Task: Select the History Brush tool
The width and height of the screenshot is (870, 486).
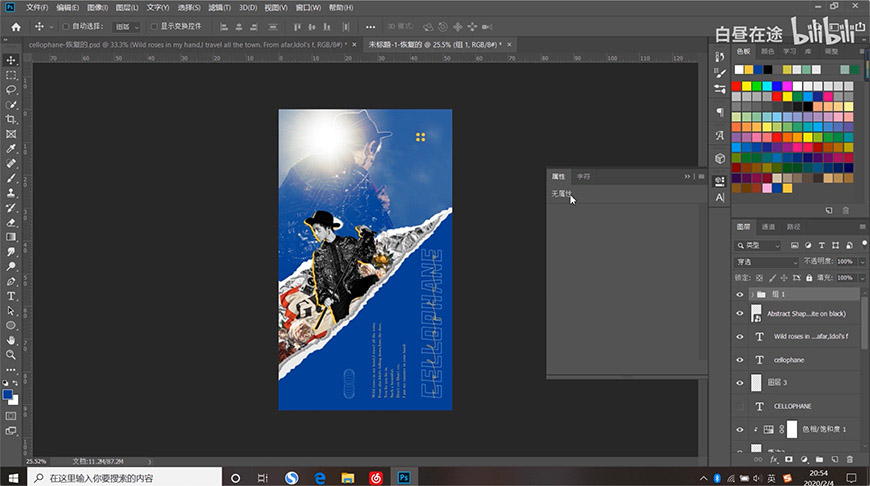Action: click(11, 207)
